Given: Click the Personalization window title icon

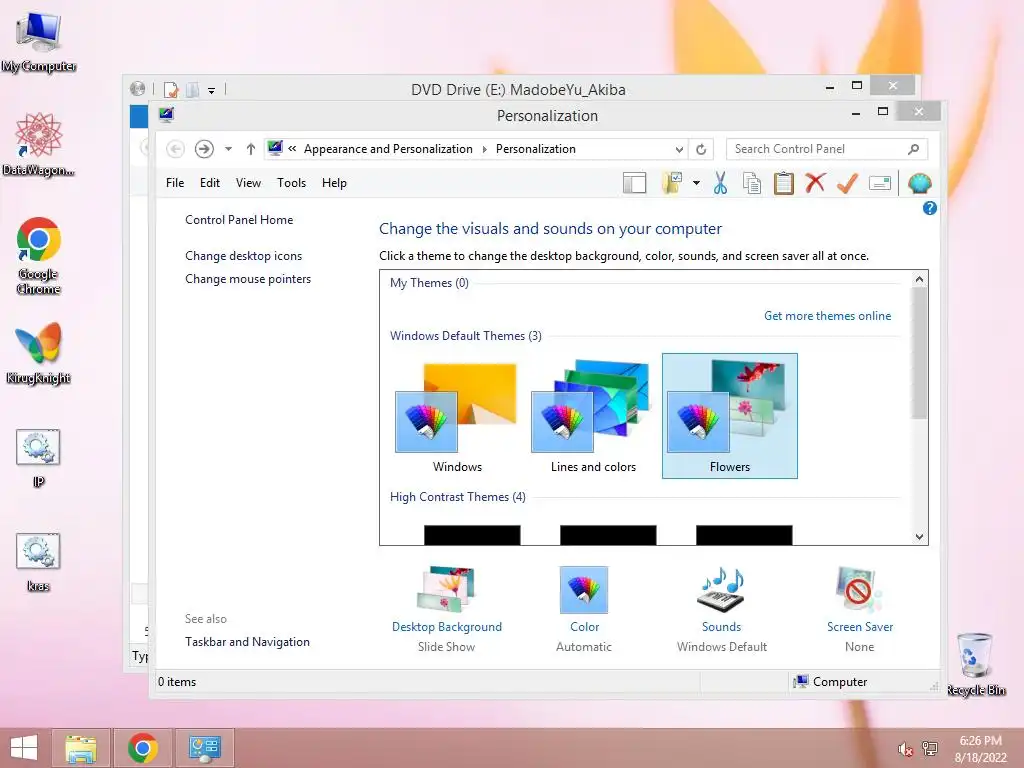Looking at the screenshot, I should click(x=166, y=115).
